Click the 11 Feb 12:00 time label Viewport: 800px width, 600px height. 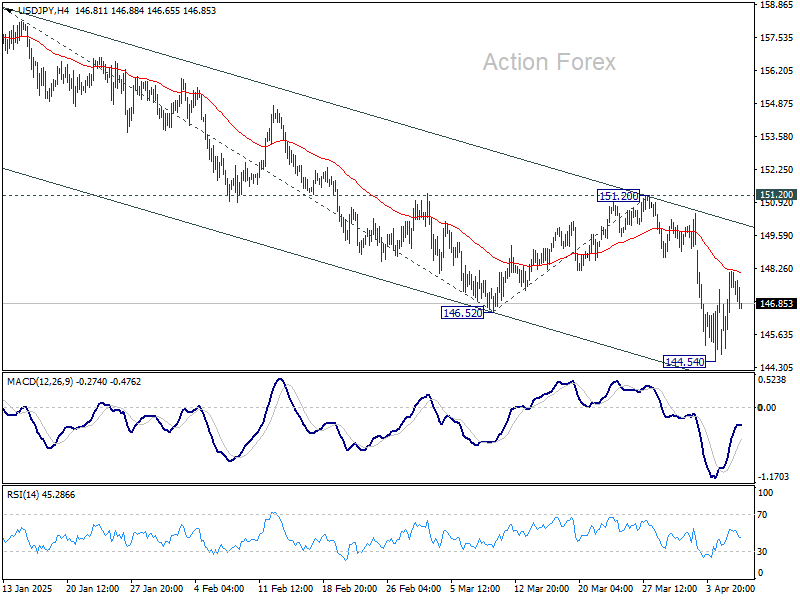click(286, 588)
